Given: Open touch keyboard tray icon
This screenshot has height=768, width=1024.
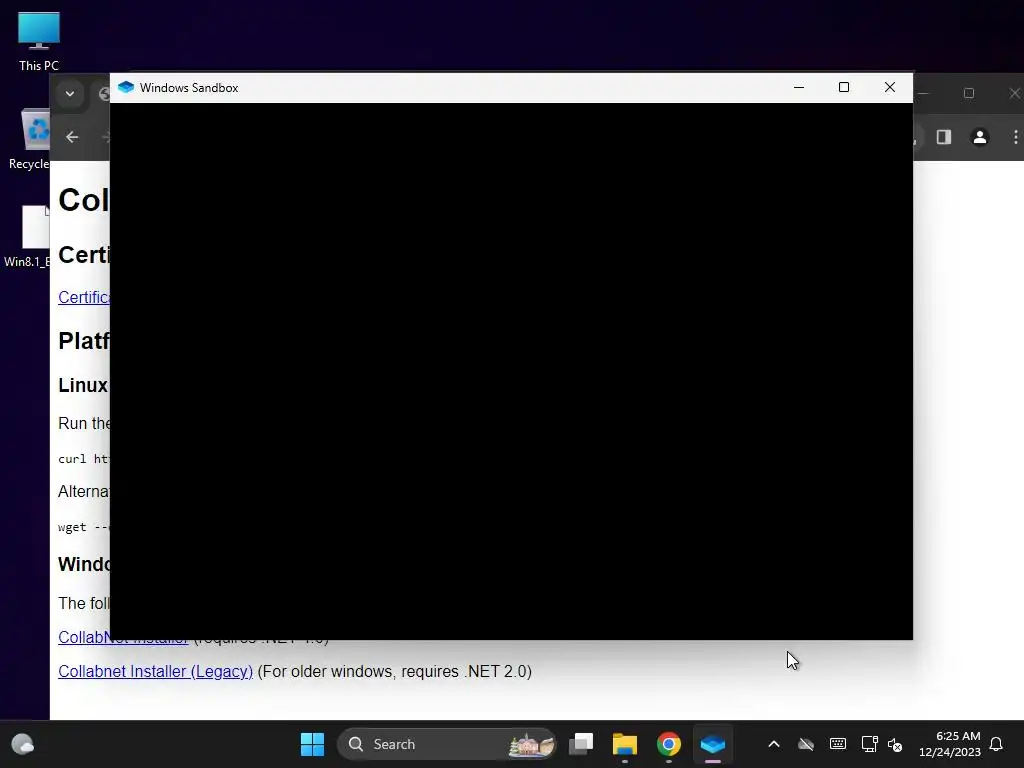Looking at the screenshot, I should tap(838, 744).
